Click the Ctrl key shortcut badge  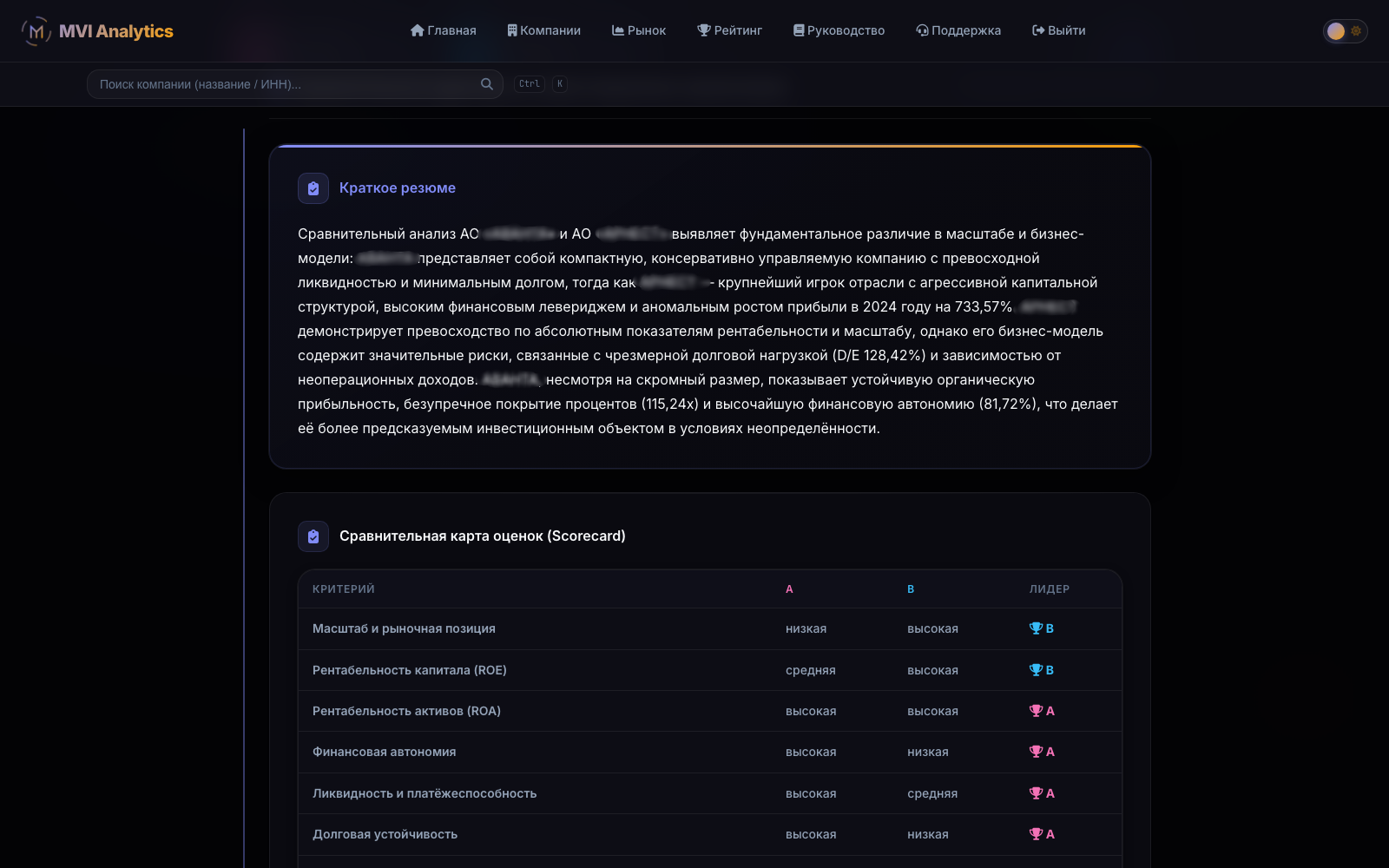pos(530,84)
